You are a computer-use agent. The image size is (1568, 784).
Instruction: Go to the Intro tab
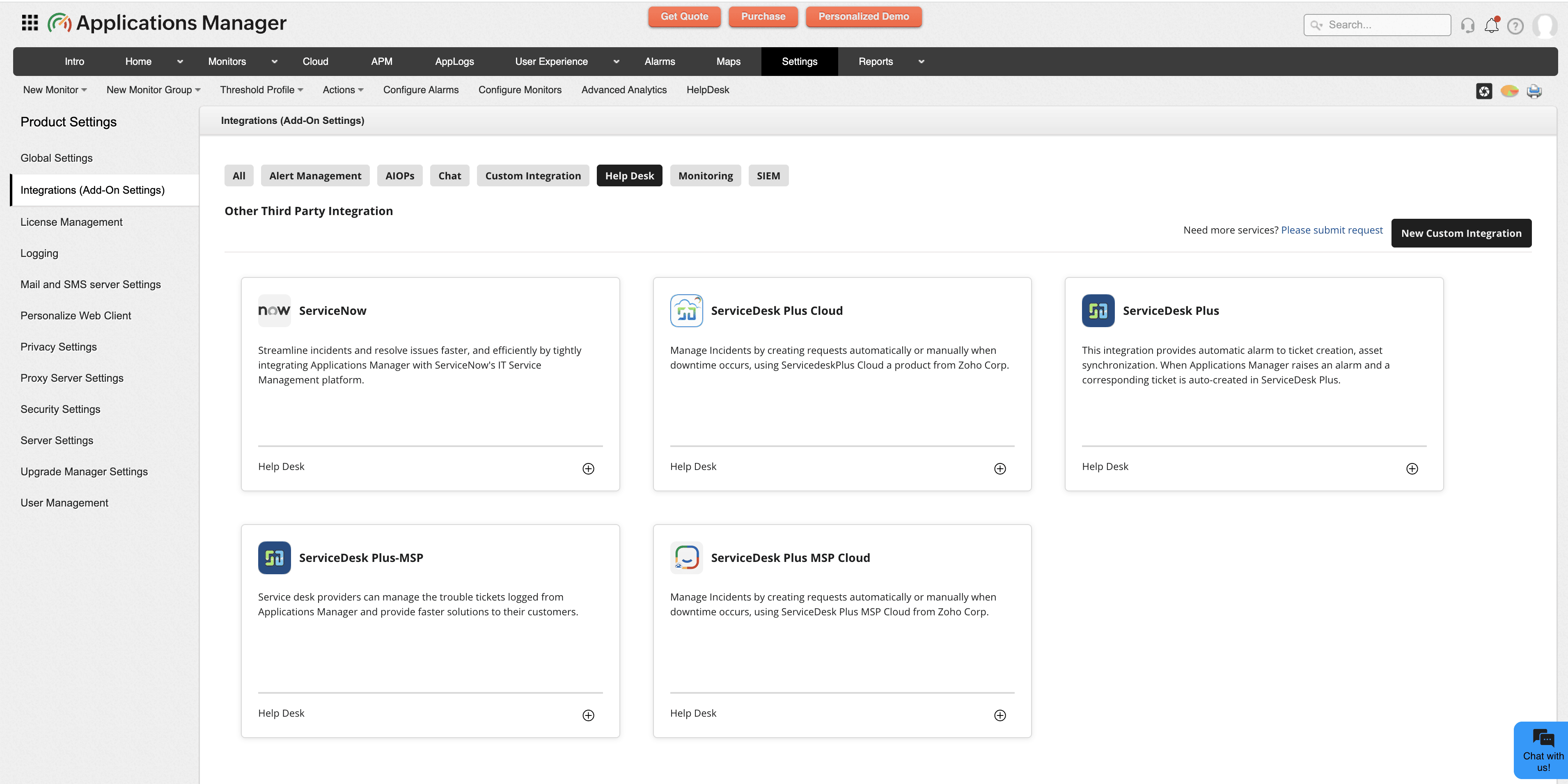tap(74, 62)
